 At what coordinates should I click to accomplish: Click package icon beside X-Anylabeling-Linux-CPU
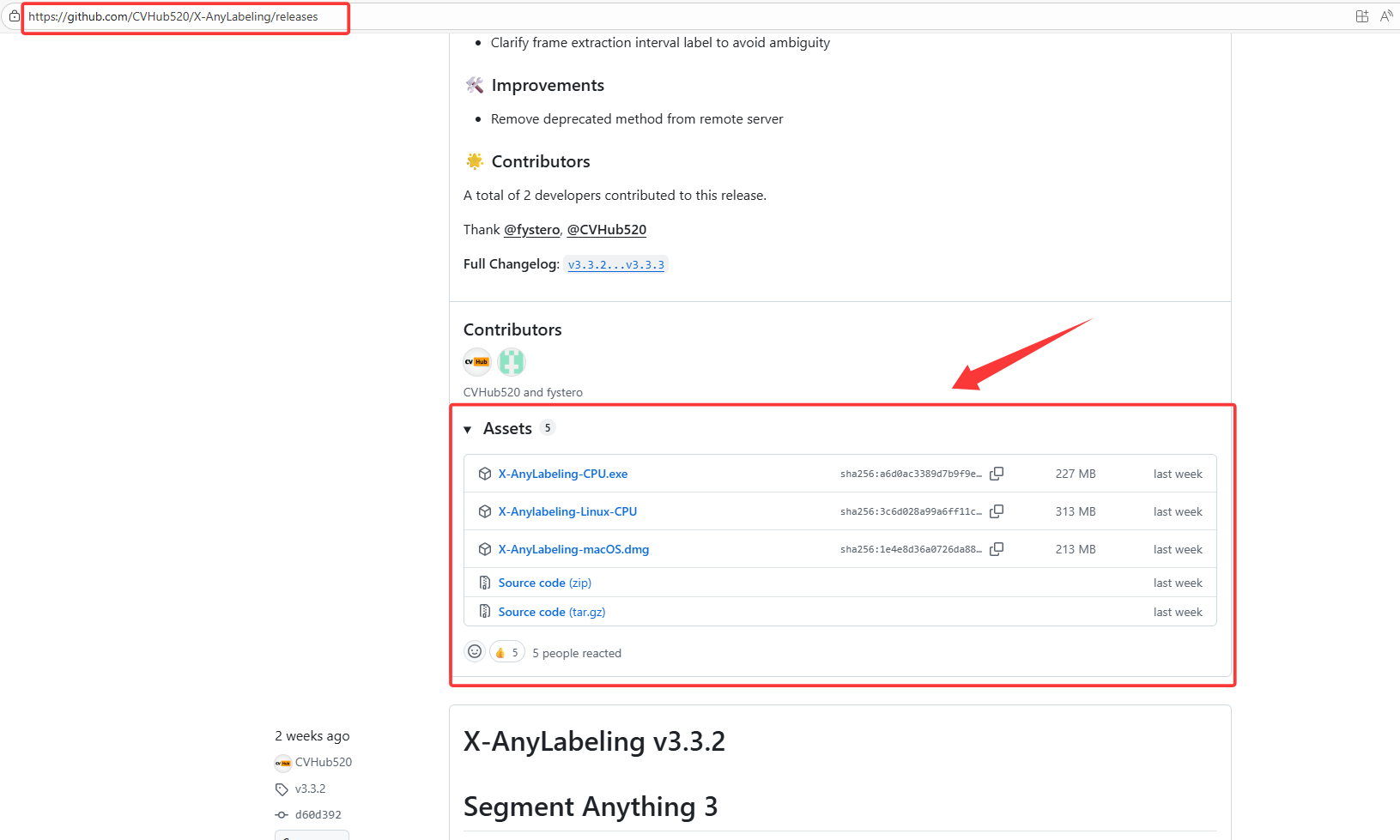[x=485, y=511]
